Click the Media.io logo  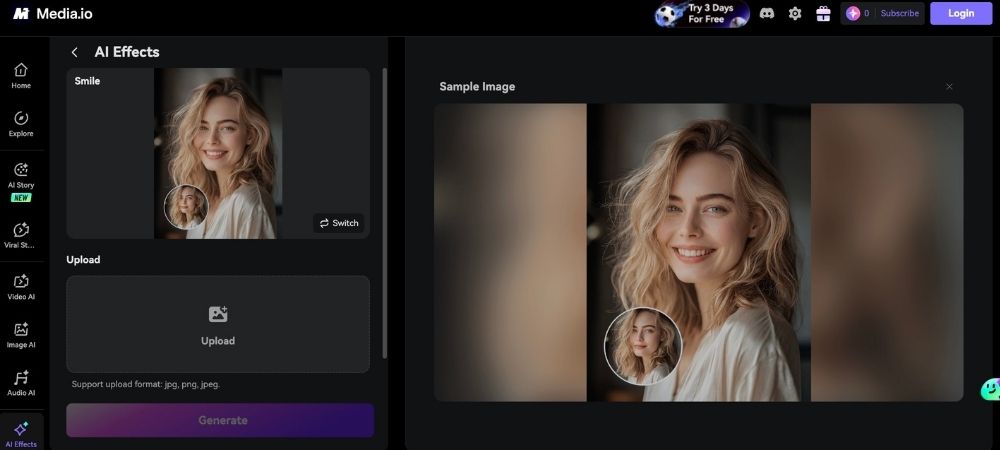53,13
